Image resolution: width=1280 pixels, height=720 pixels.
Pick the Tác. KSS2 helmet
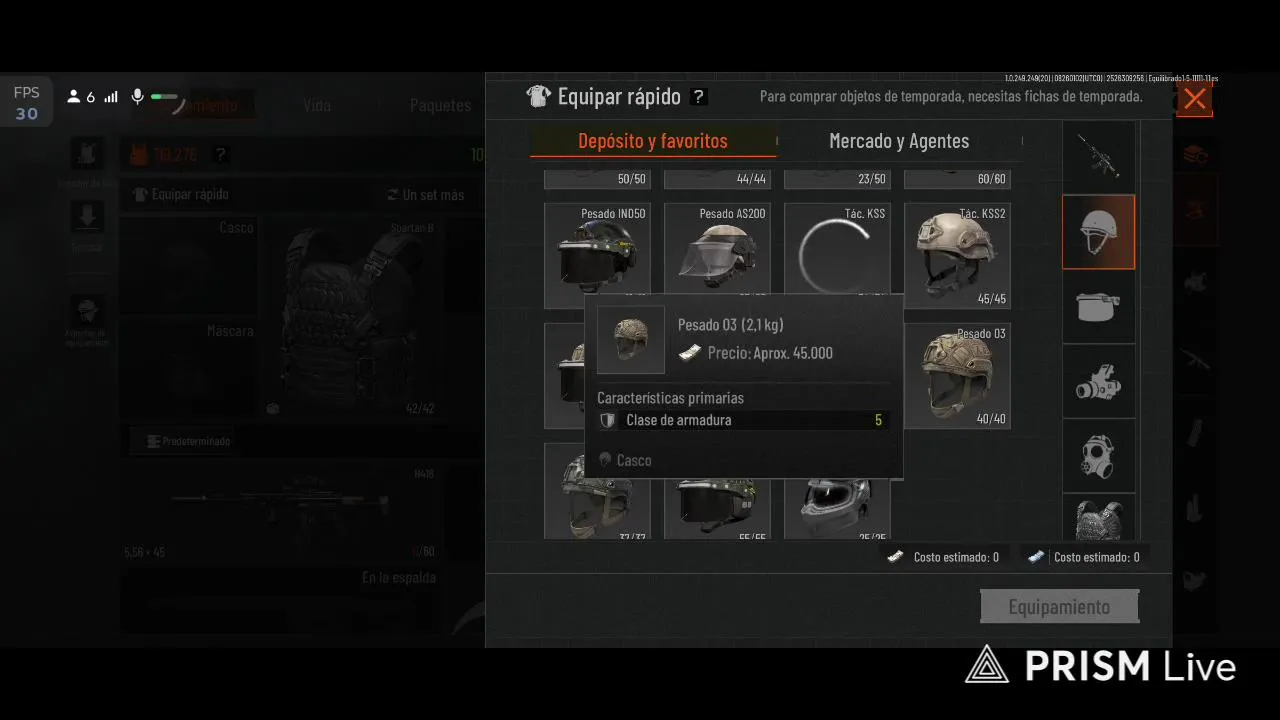(x=957, y=255)
